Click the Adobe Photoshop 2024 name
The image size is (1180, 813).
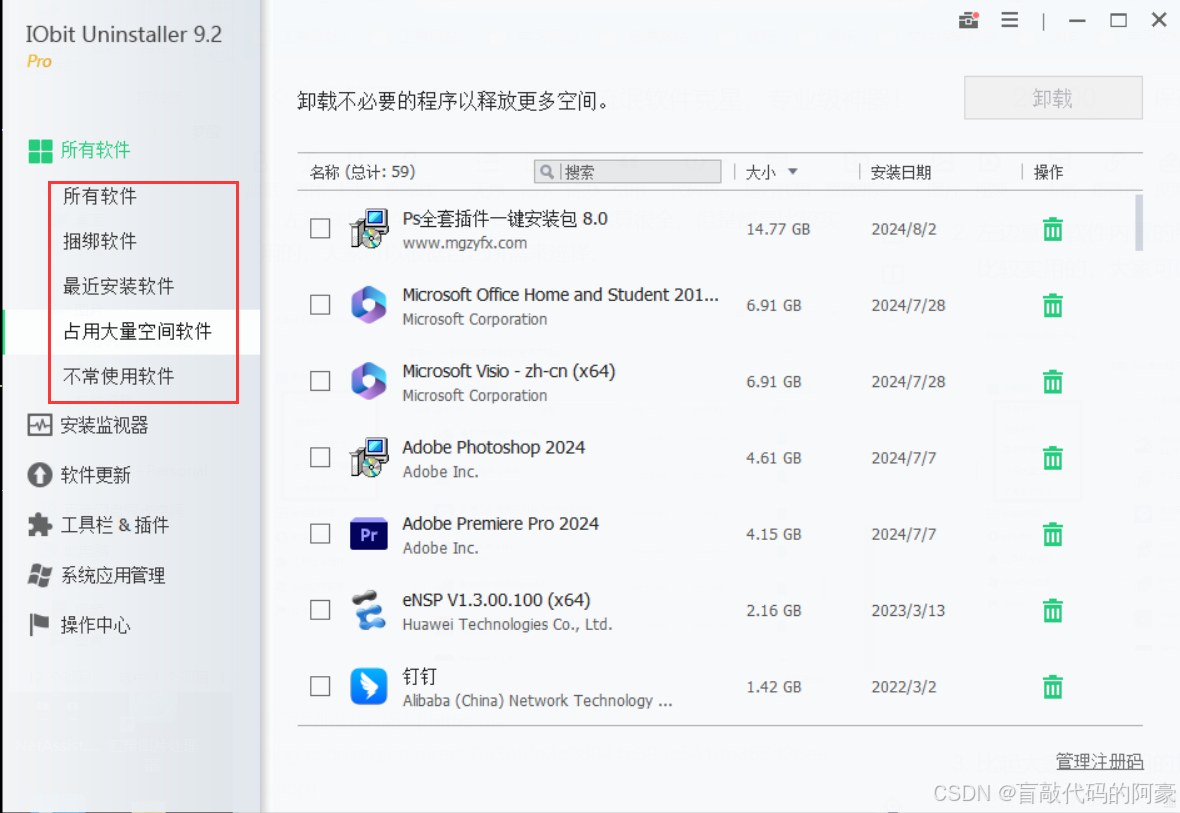pos(494,447)
